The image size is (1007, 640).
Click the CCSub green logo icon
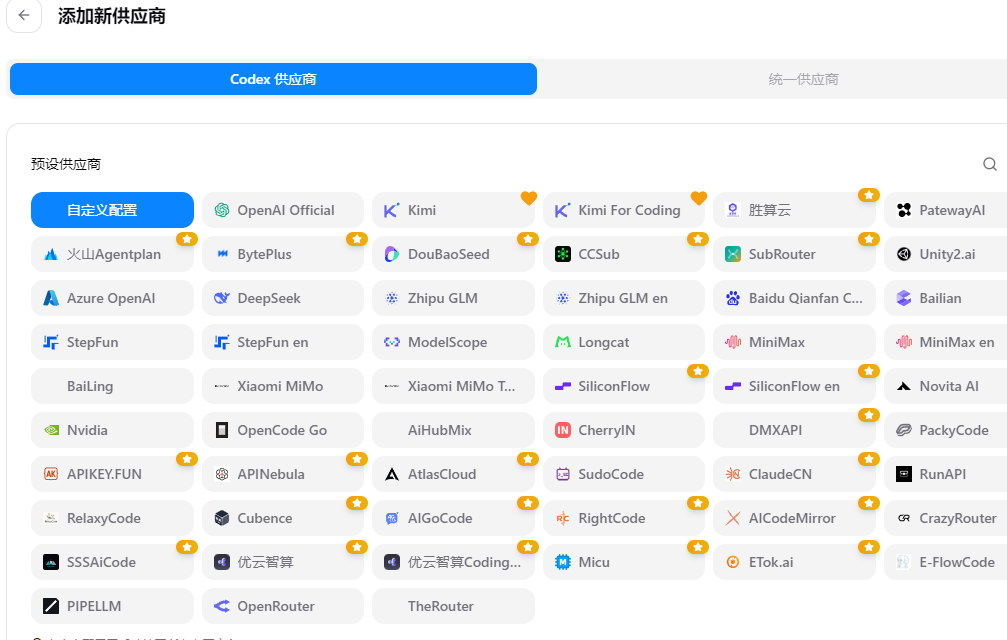tap(563, 254)
